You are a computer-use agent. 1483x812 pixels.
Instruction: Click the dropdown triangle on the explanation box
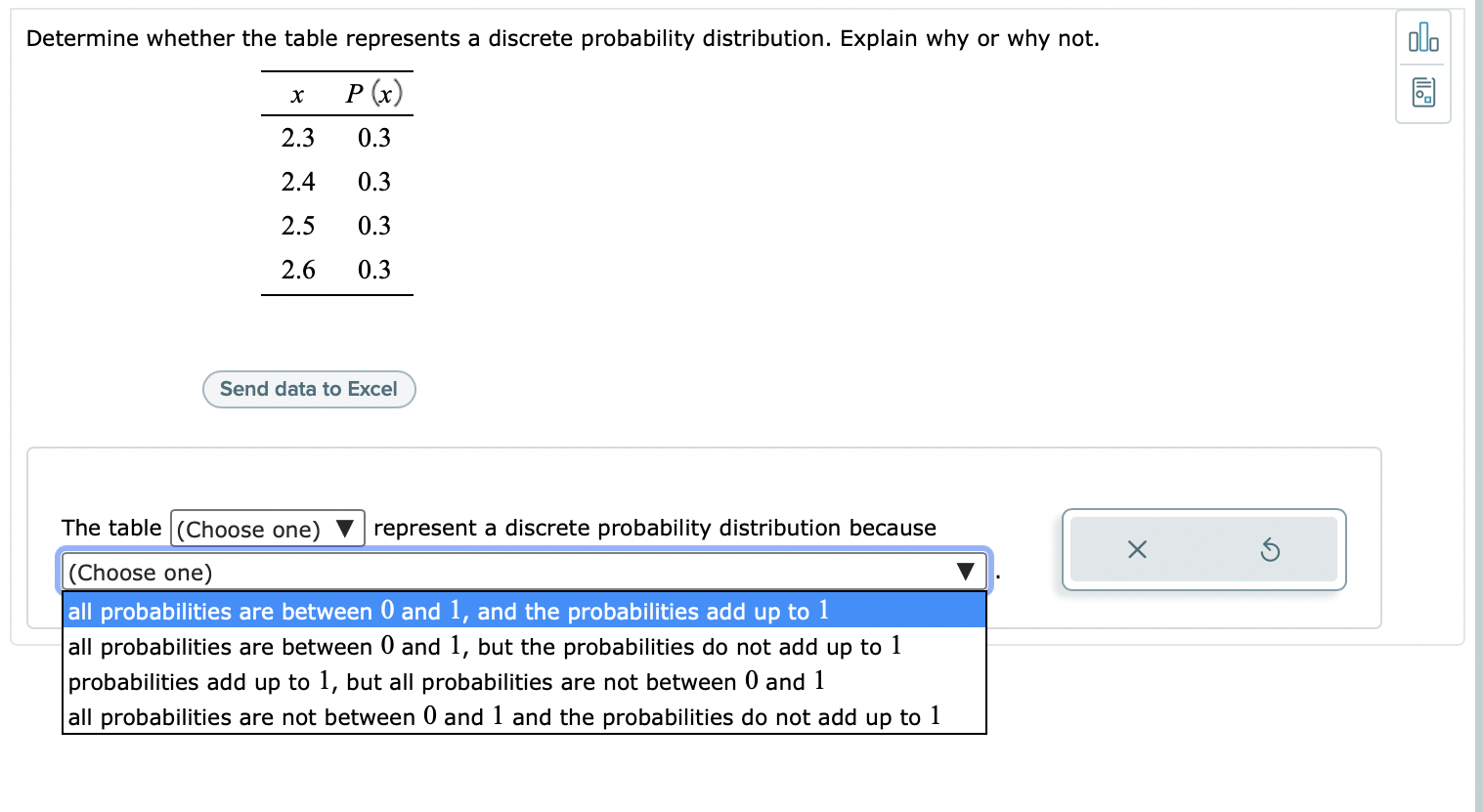click(x=966, y=573)
